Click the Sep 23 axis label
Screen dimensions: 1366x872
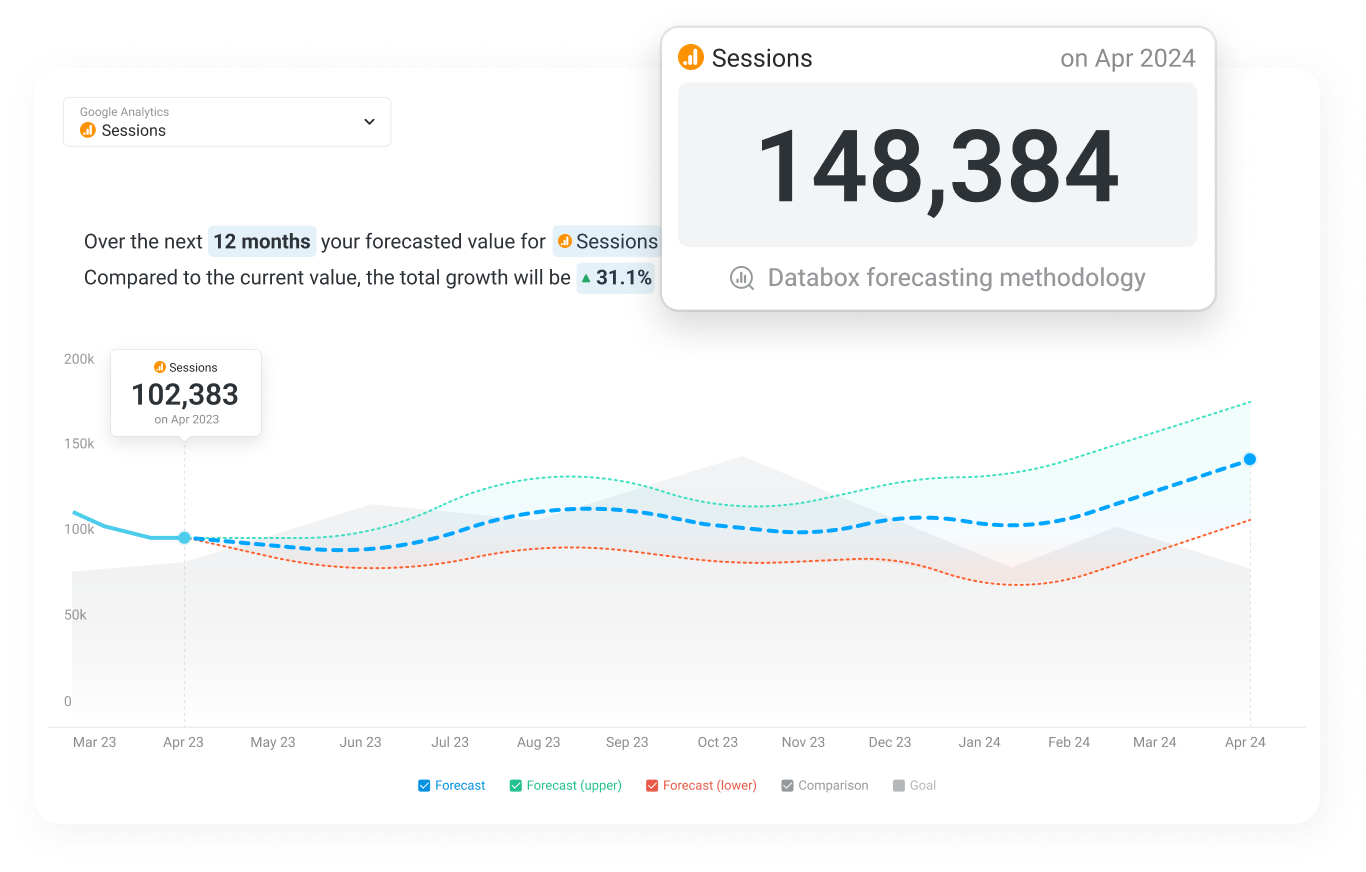point(627,742)
